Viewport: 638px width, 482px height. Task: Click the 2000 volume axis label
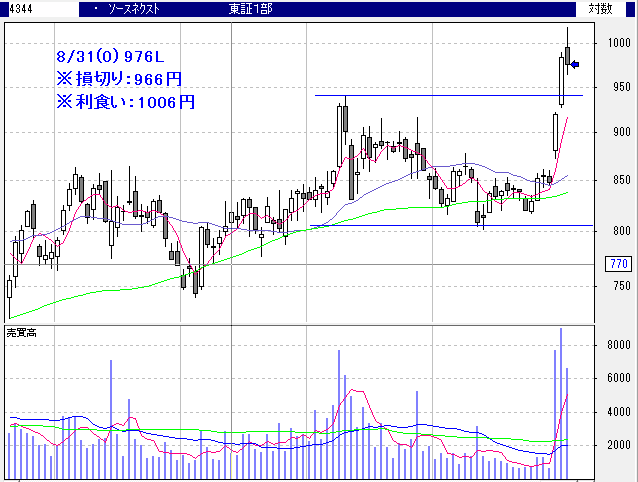pyautogui.click(x=617, y=446)
